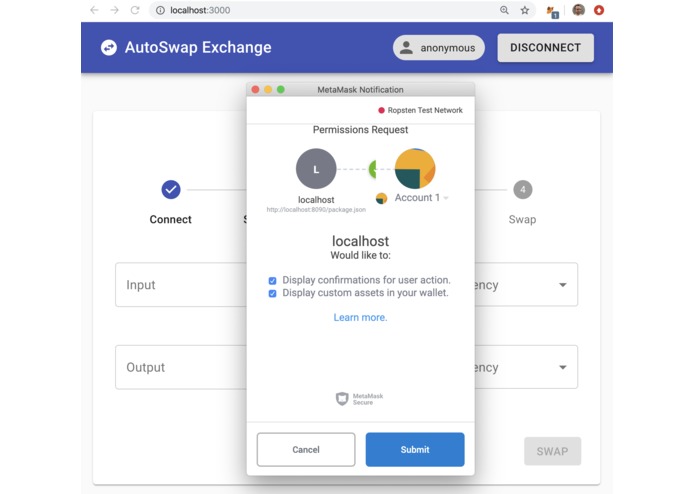Open the output currency dropdown arrow
The width and height of the screenshot is (695, 494).
[562, 367]
